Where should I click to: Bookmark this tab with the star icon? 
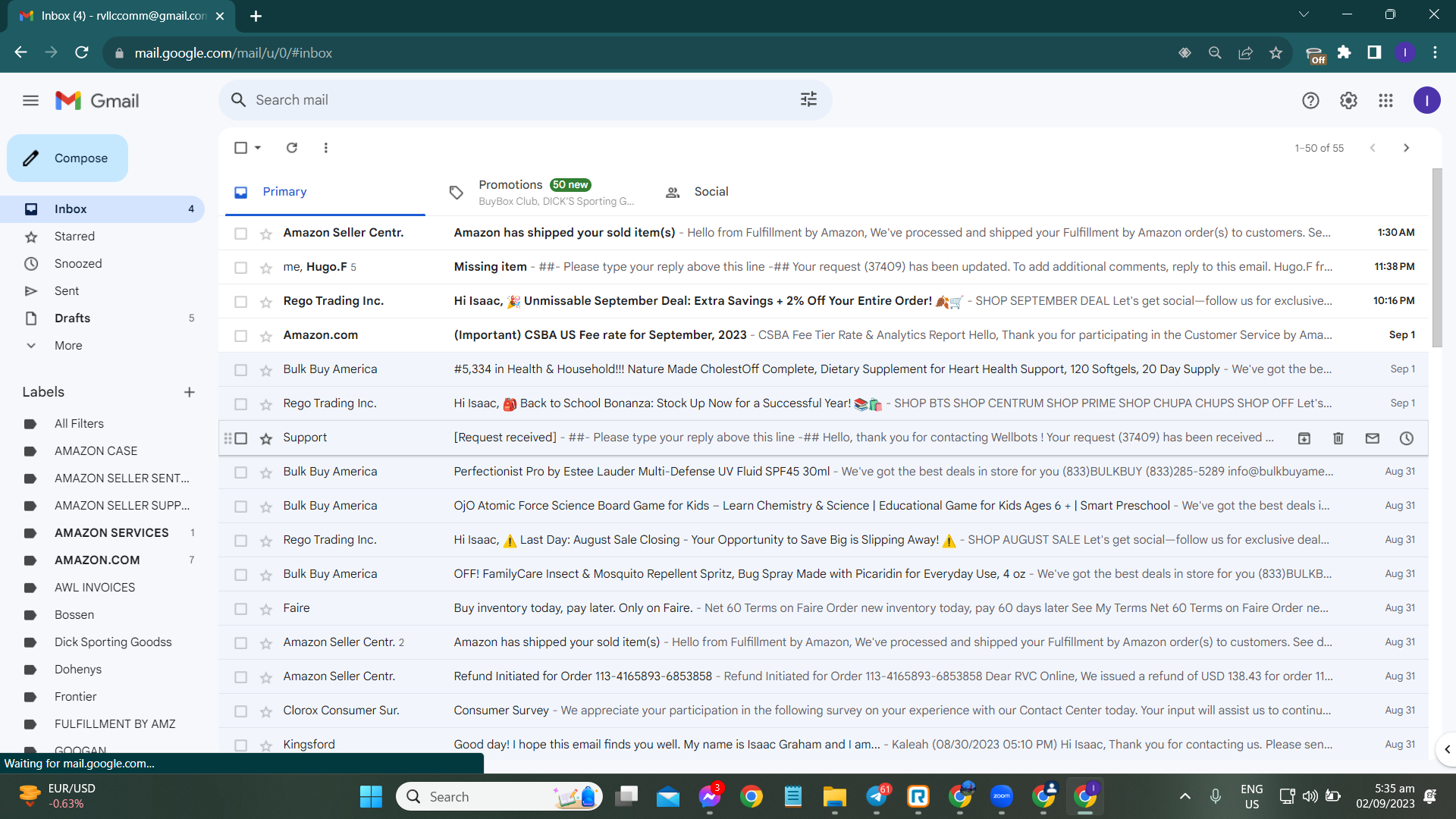(x=1276, y=52)
